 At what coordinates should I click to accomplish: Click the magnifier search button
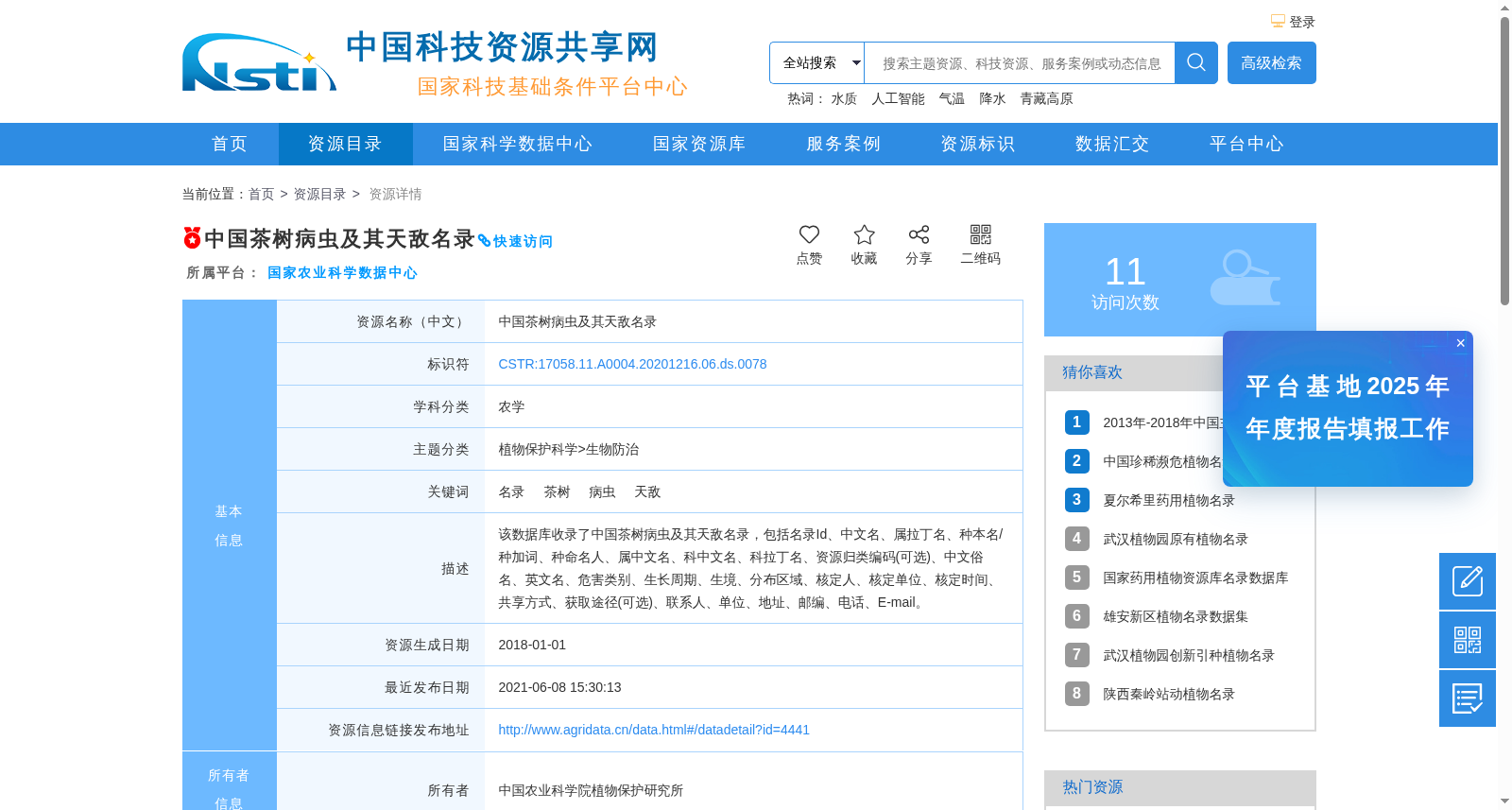pyautogui.click(x=1195, y=62)
